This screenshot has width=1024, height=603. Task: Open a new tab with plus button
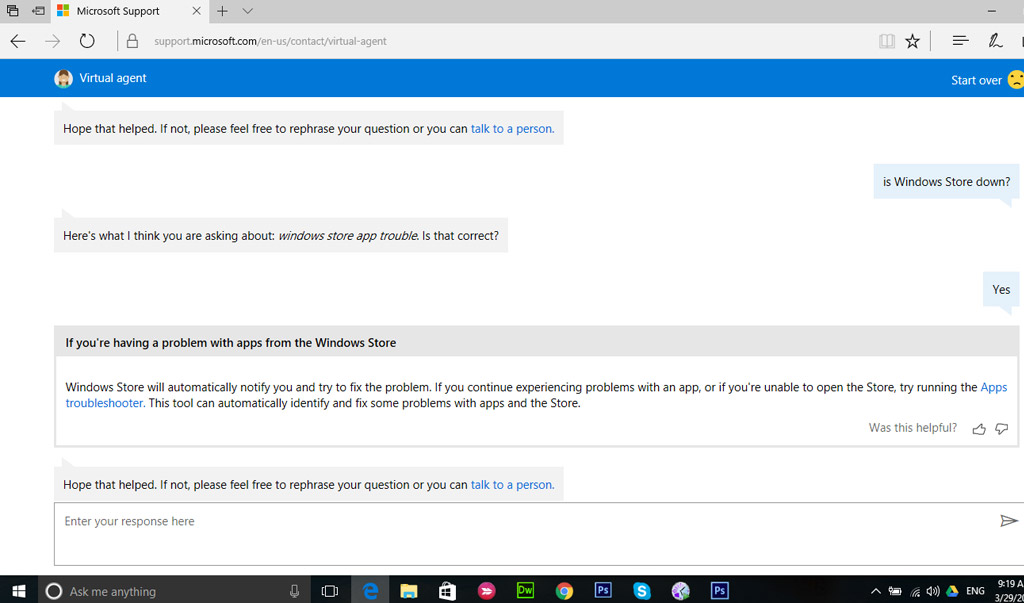(x=222, y=11)
